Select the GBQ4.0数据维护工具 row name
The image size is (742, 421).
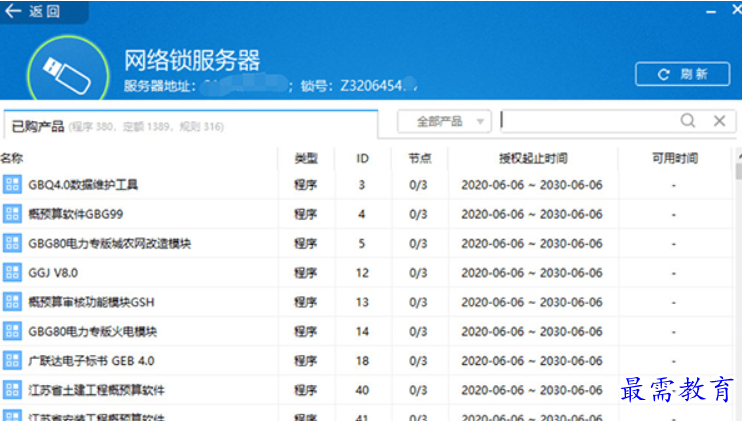(83, 184)
